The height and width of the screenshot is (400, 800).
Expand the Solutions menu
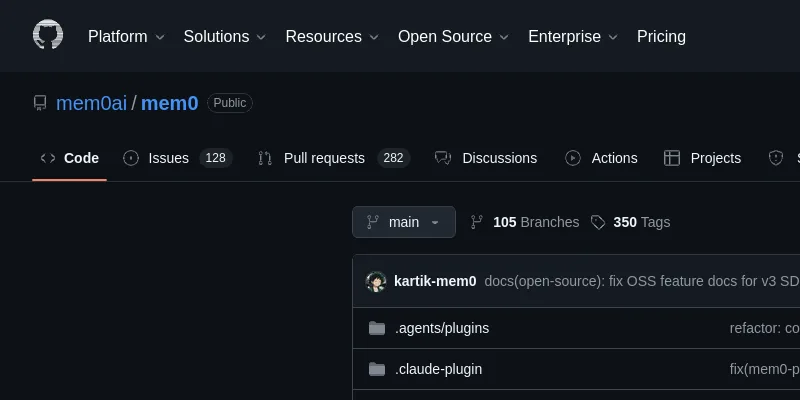point(224,37)
